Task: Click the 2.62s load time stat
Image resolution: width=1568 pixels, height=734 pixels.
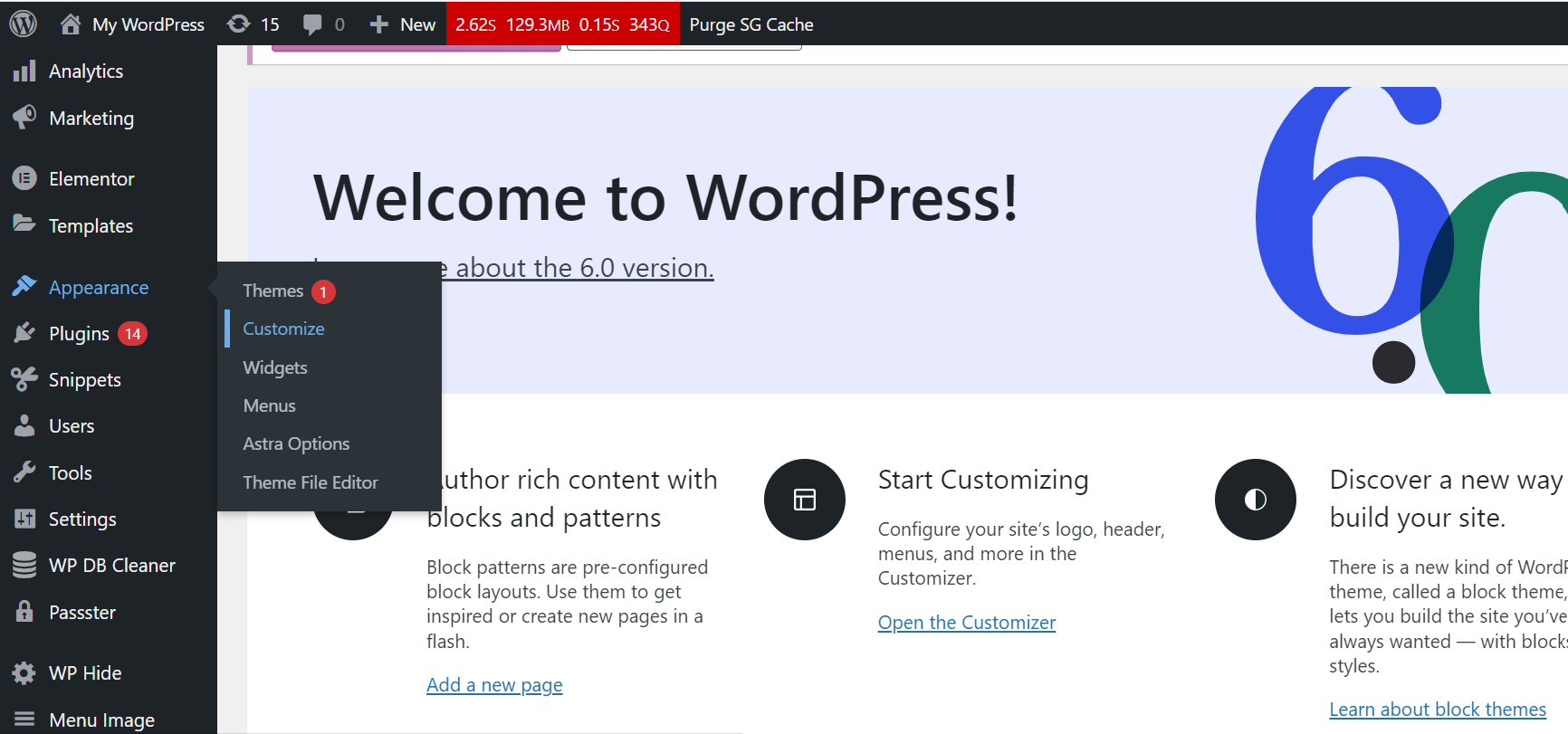Action: [475, 24]
